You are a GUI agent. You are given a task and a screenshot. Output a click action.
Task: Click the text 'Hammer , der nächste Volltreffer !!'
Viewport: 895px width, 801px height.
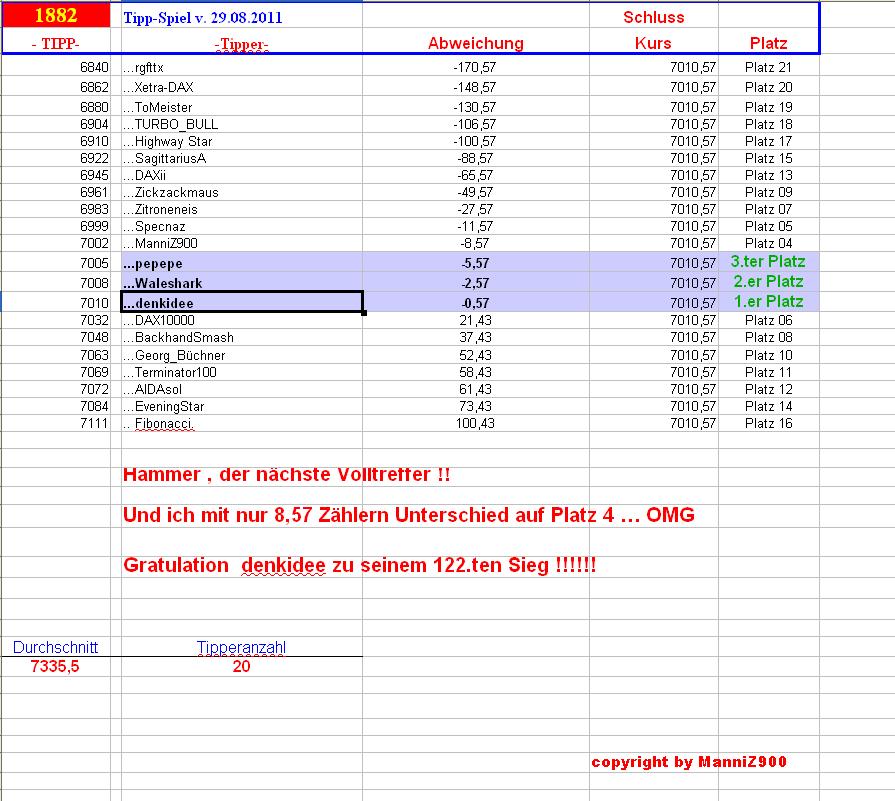287,474
